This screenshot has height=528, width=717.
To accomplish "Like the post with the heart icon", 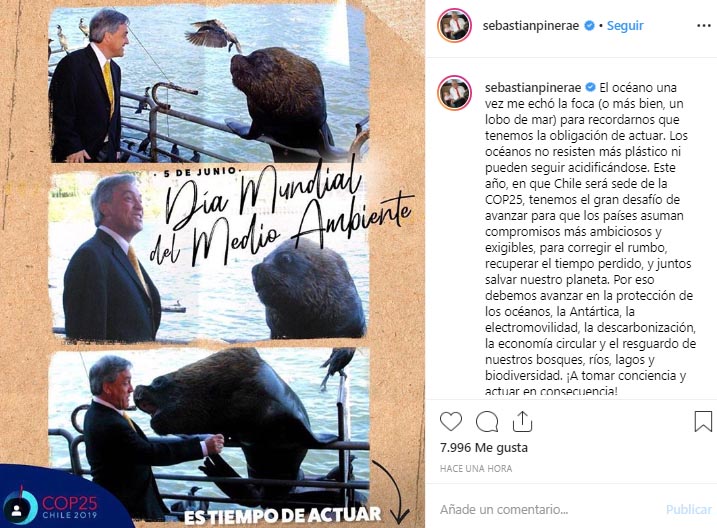I will point(451,421).
